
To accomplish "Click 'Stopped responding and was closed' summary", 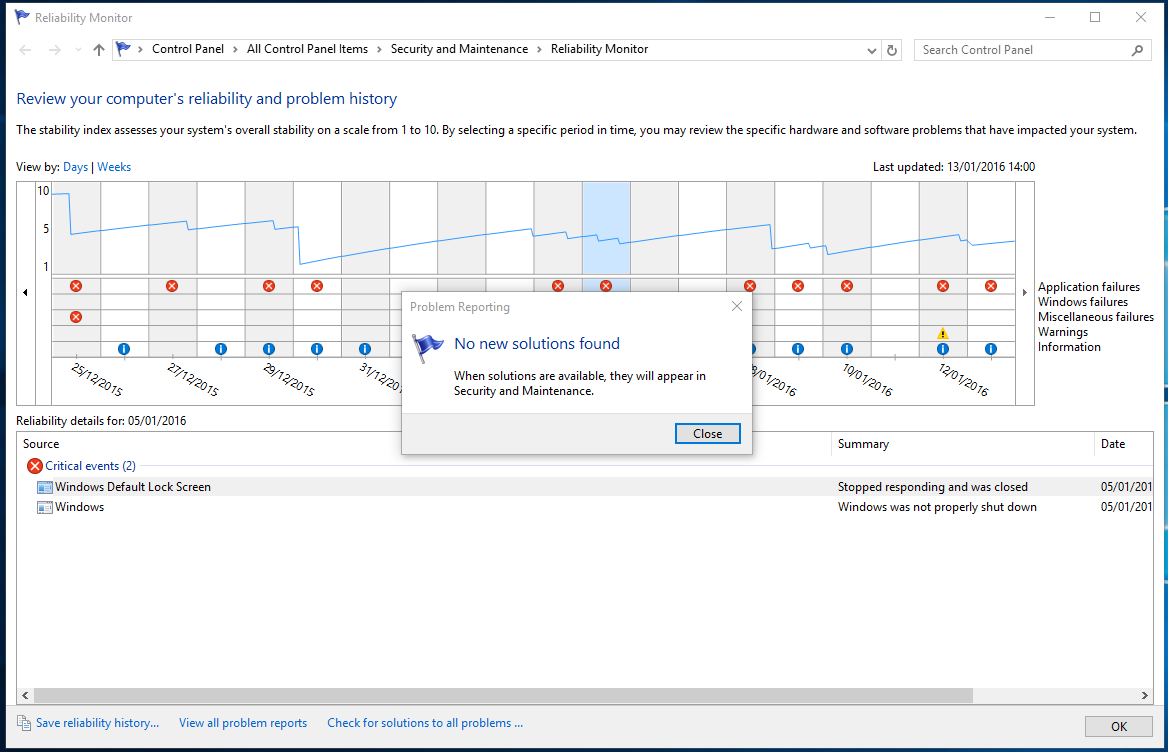I will pyautogui.click(x=933, y=487).
